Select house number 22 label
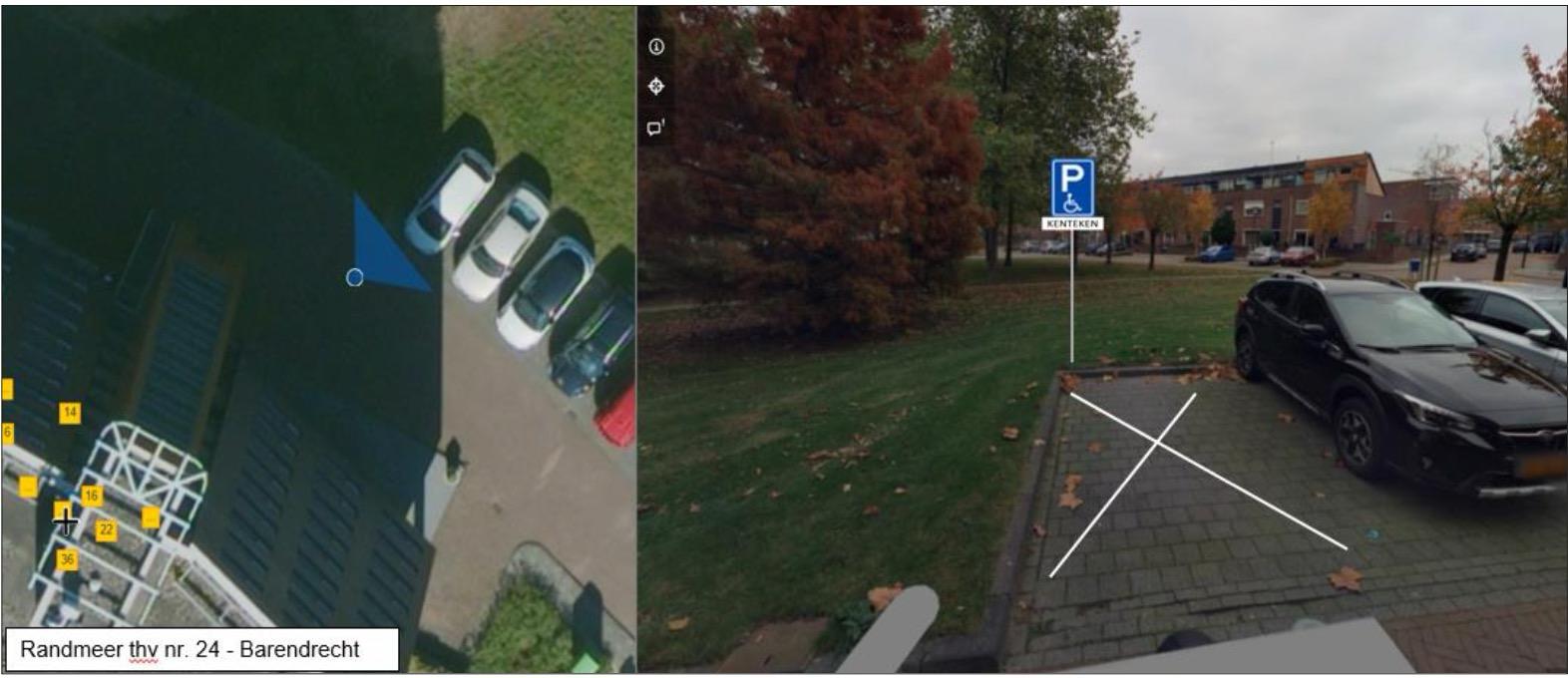The height and width of the screenshot is (678, 1568). 106,529
